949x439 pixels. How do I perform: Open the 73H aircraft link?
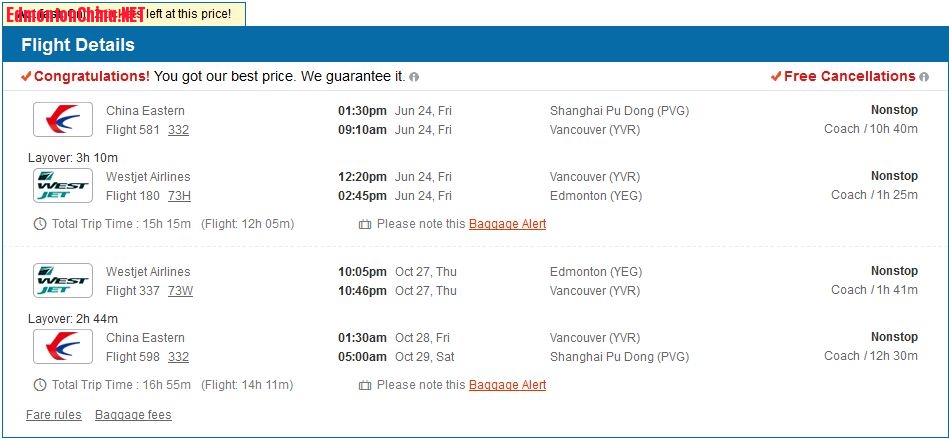[179, 196]
